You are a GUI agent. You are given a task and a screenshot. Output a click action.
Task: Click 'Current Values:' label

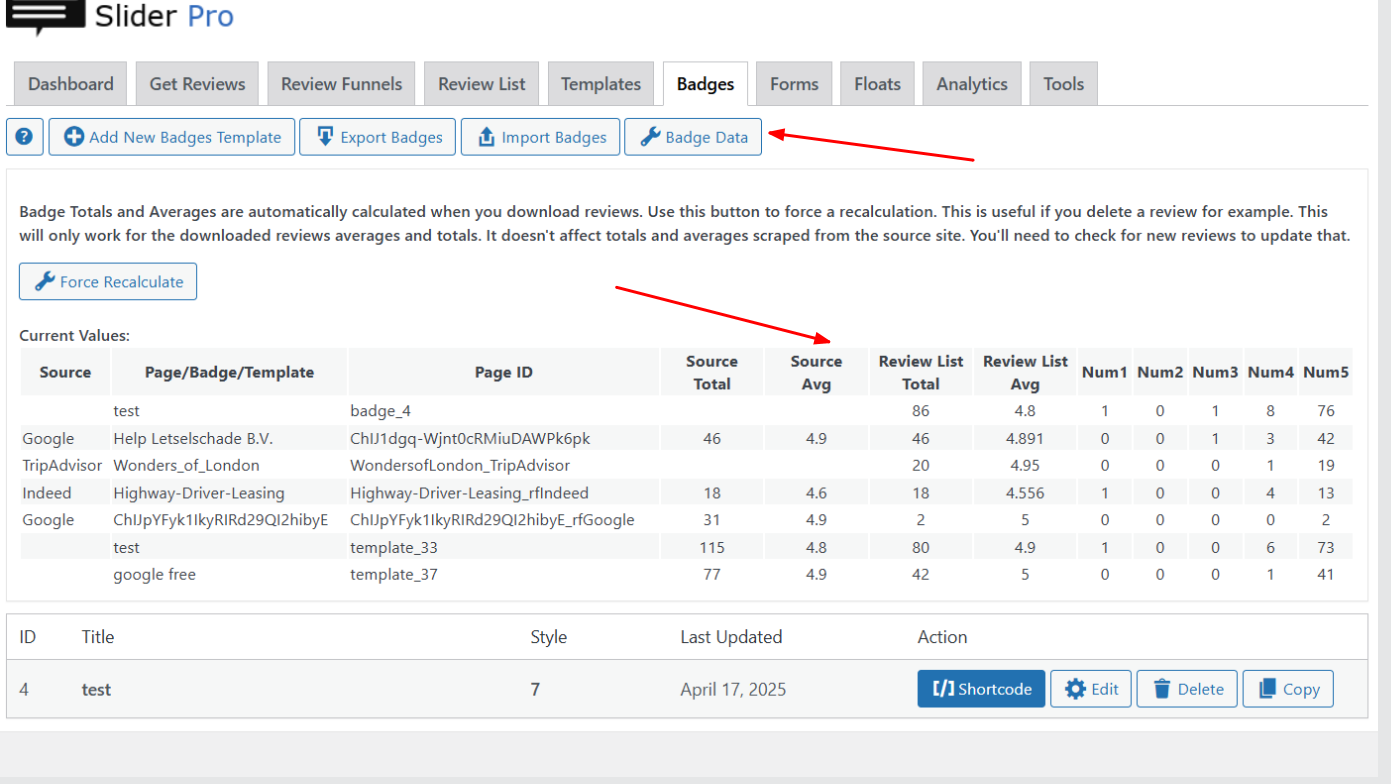(75, 336)
